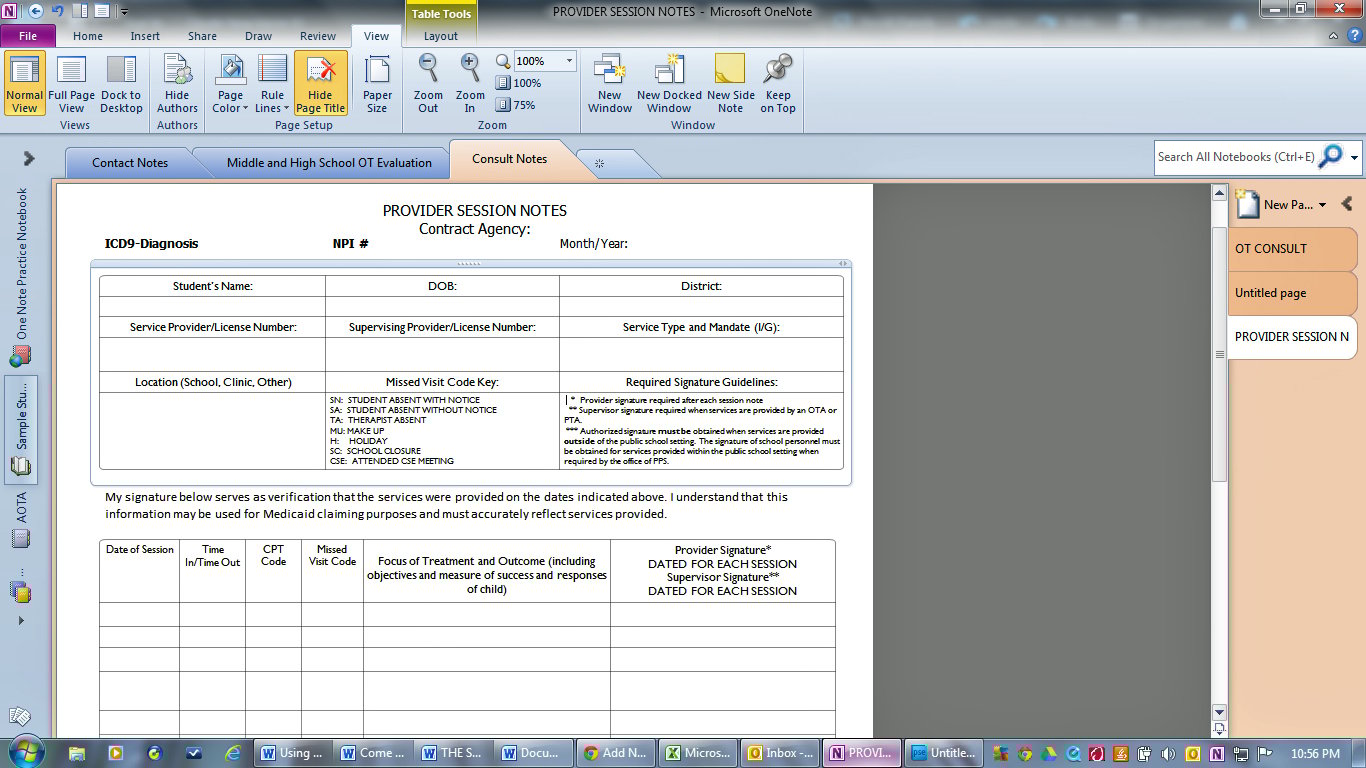The image size is (1366, 768).
Task: Customize Quick Access Toolbar dropdown
Action: pyautogui.click(x=124, y=12)
